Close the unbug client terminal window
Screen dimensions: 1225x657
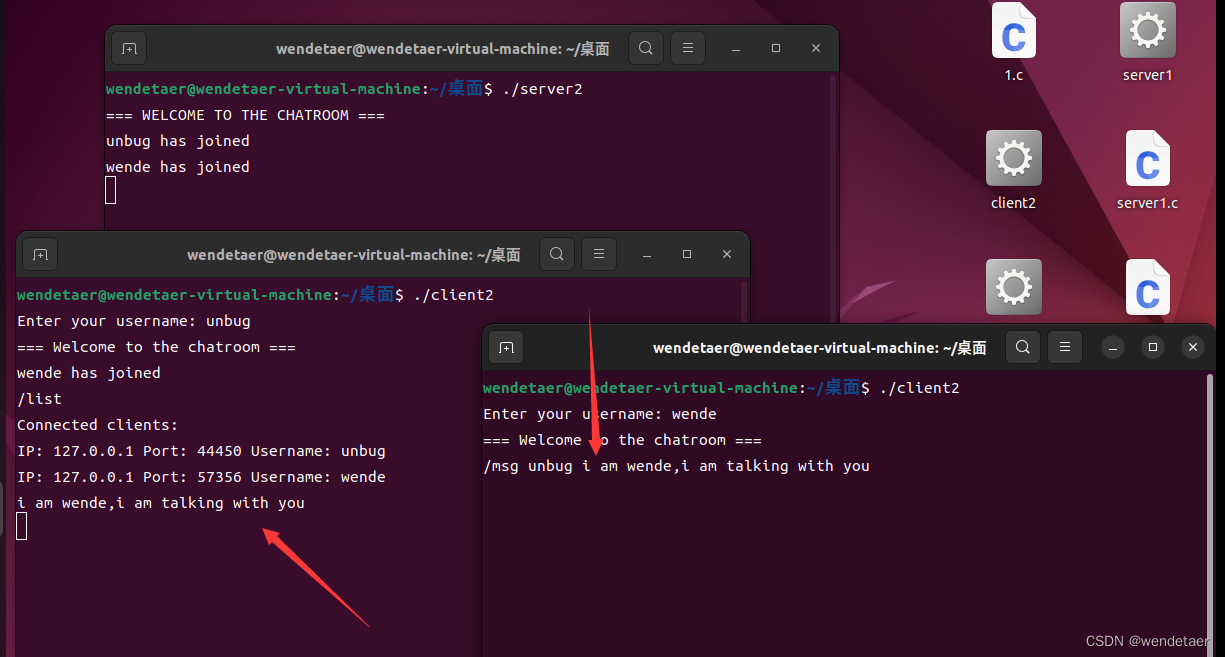tap(727, 254)
